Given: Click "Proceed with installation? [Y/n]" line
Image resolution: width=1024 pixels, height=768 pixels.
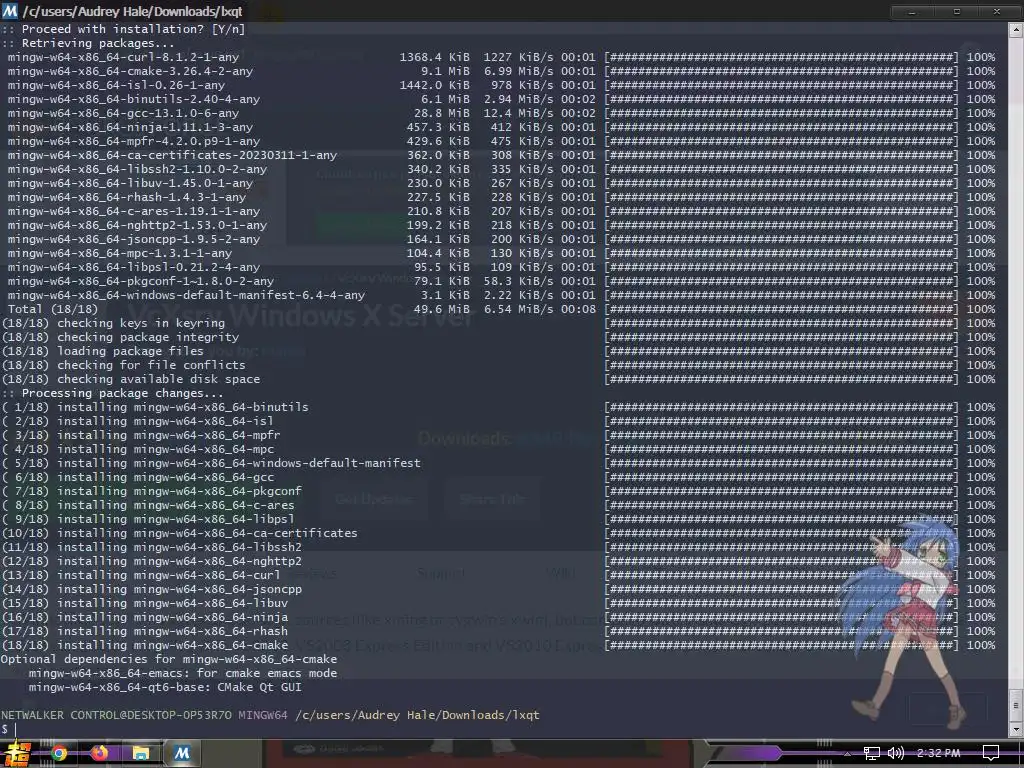Looking at the screenshot, I should tap(123, 29).
